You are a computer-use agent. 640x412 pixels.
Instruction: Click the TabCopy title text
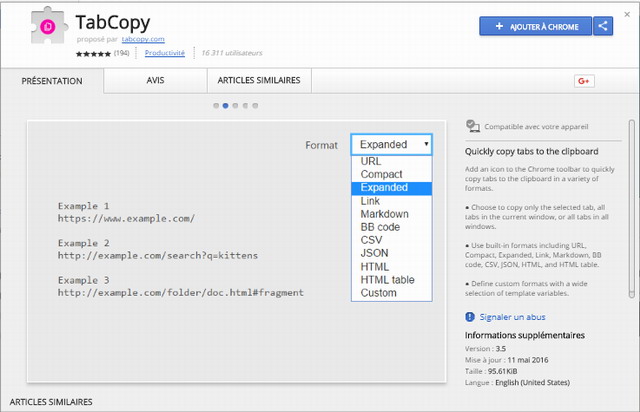[113, 22]
